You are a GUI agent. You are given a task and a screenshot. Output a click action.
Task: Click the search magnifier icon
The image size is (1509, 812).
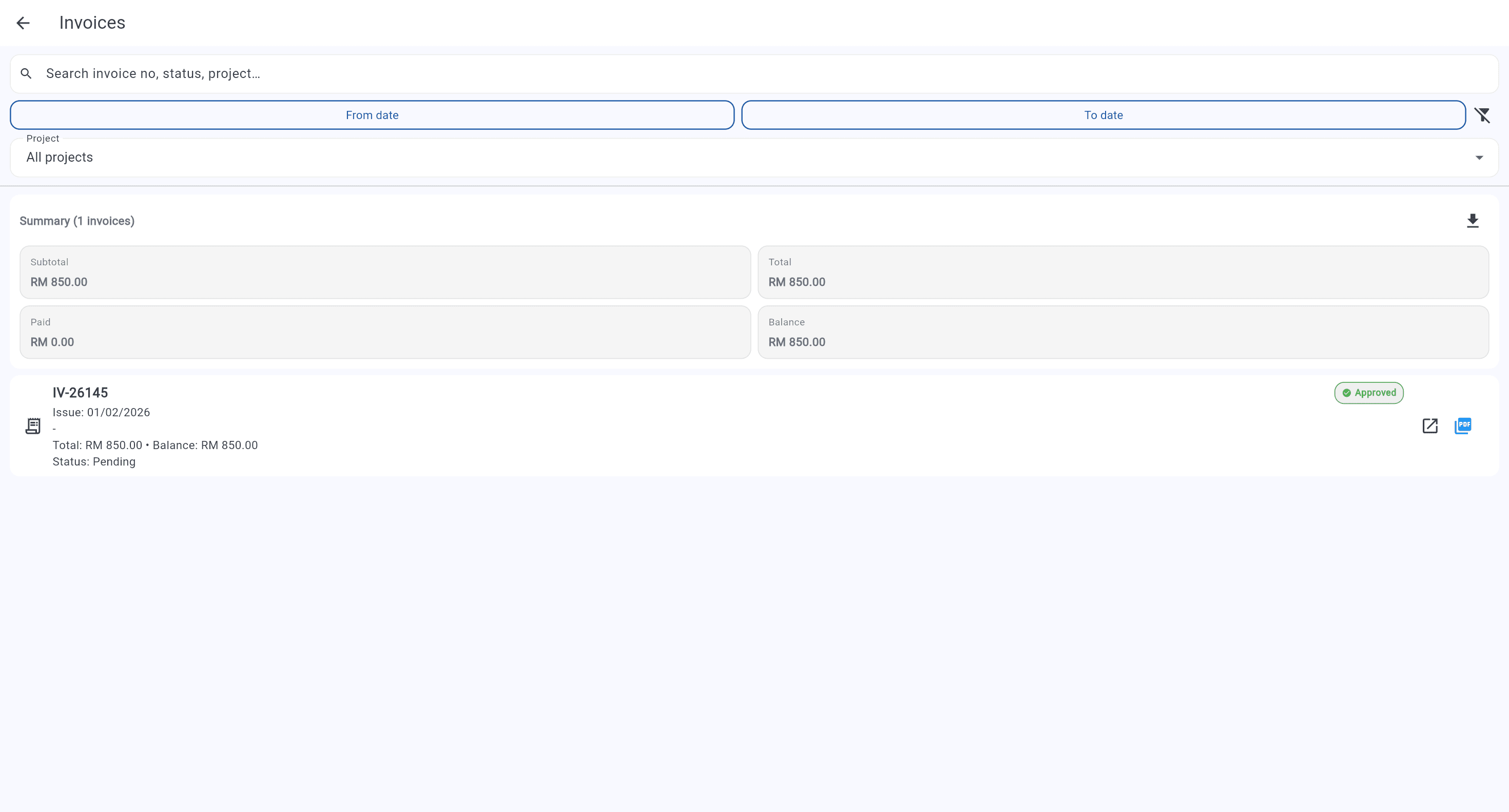[x=26, y=73]
